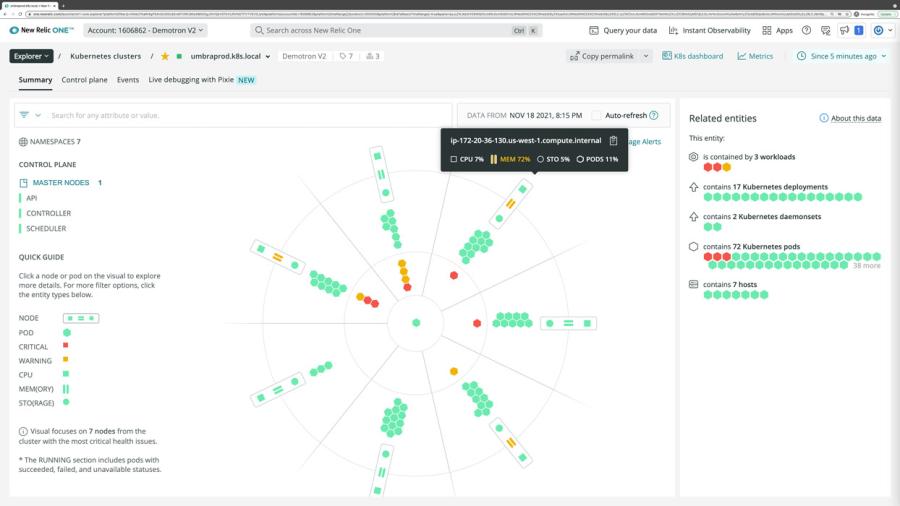Screen dimensions: 900x506
Task: Toggle the MEM(ORY) legend filter
Action: (65, 389)
